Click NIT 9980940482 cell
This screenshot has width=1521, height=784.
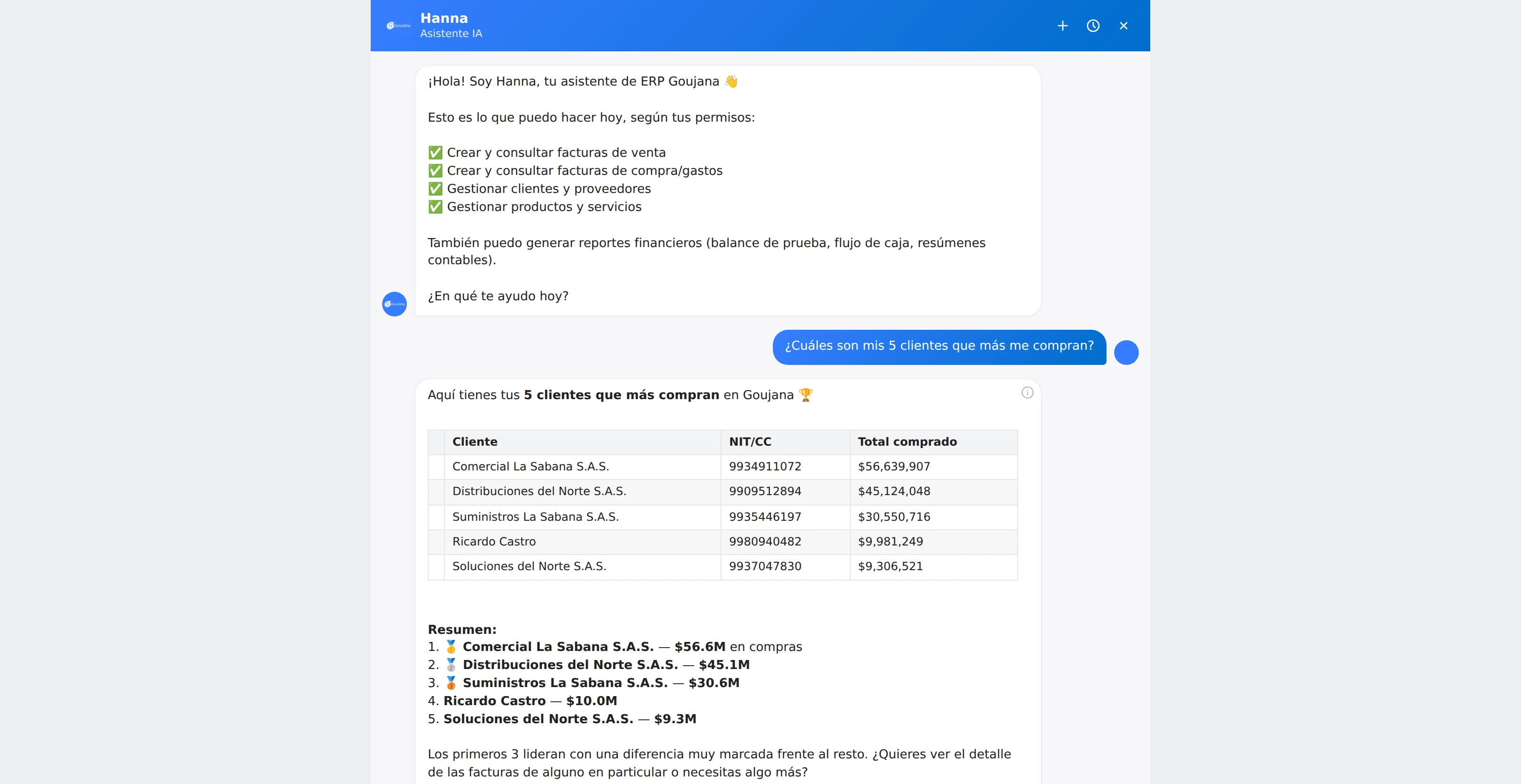point(785,542)
